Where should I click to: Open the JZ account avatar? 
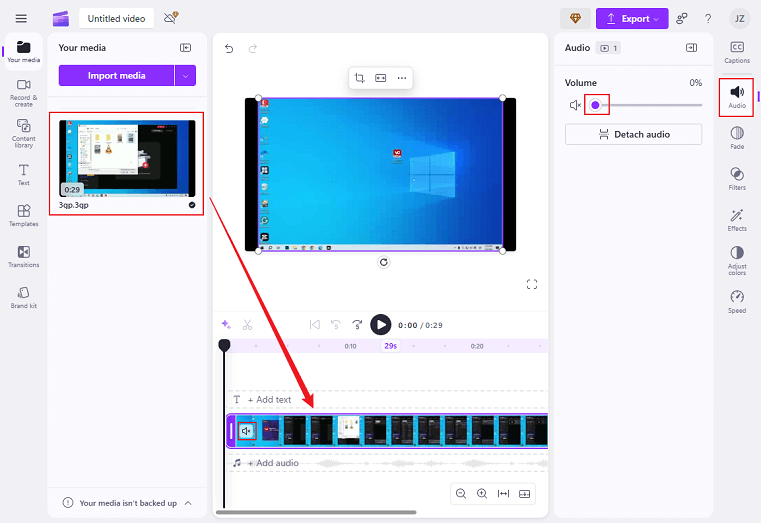(740, 18)
